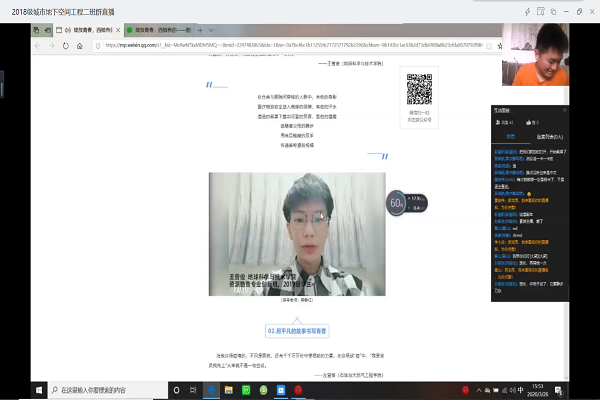Open Task View on taskbar
Viewport: 600px width, 400px height.
pos(193,390)
